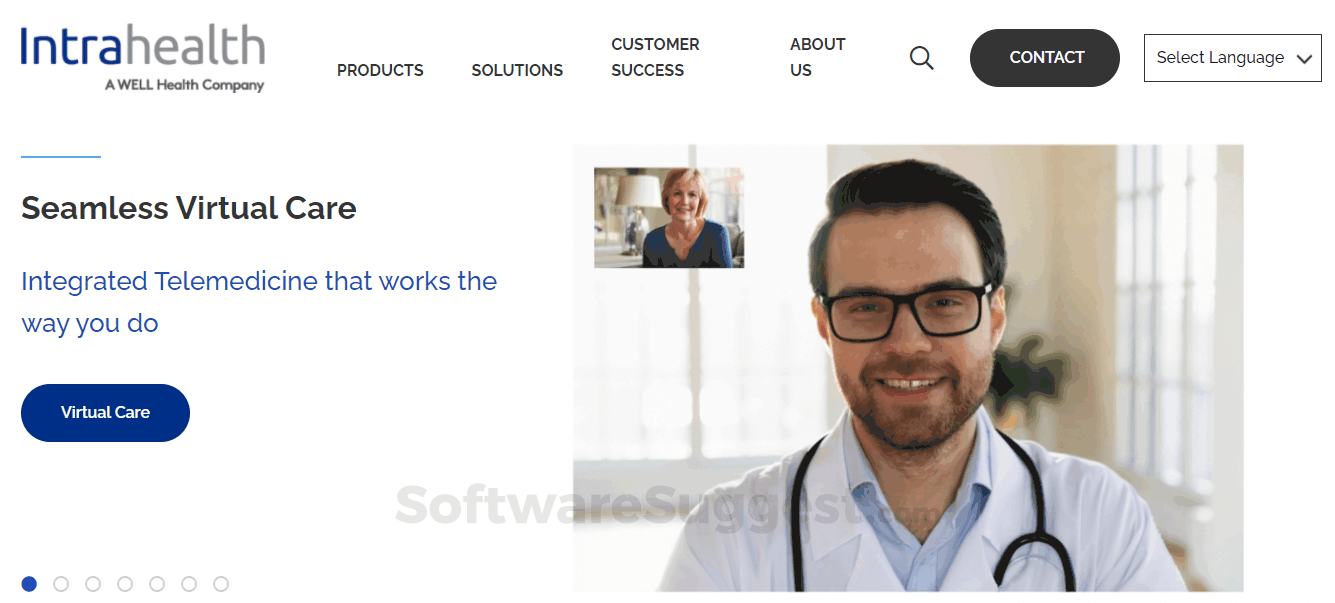This screenshot has width=1335, height=603.
Task: Jump to the last carousel dot
Action: [x=221, y=583]
